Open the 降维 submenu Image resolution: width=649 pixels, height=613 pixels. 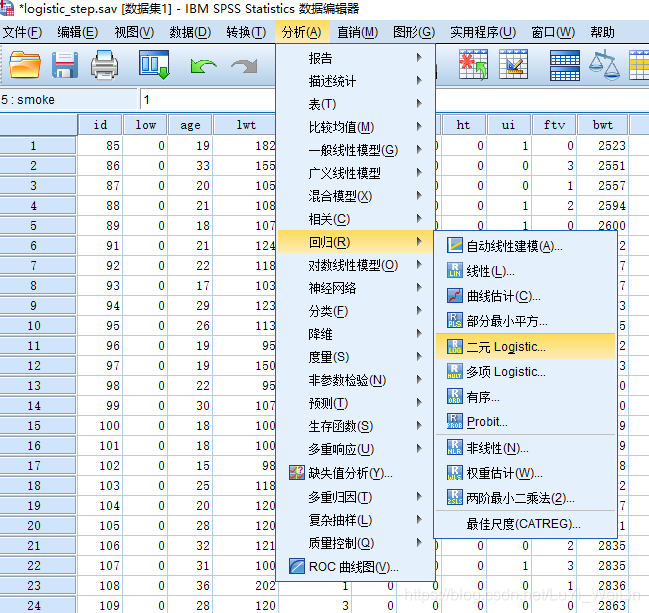point(356,334)
